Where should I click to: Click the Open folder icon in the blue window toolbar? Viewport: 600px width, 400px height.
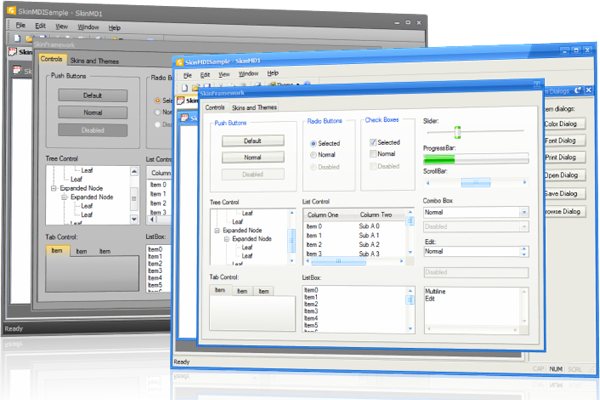pyautogui.click(x=197, y=88)
